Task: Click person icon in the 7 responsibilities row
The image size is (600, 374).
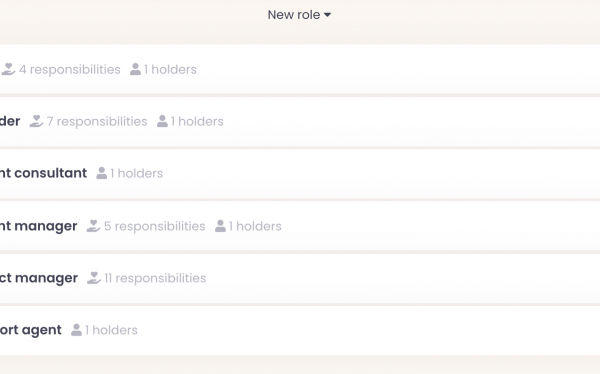Action: 162,121
